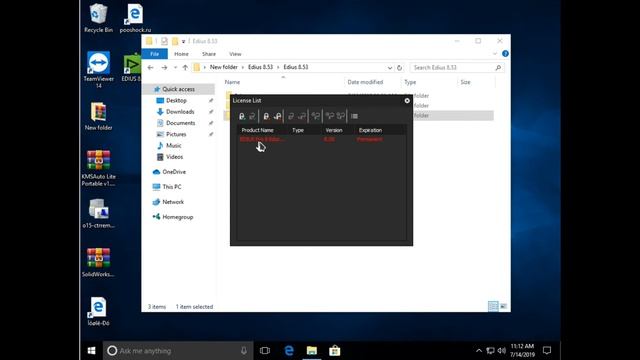The width and height of the screenshot is (640, 360).
Task: Show hidden system tray icons
Action: tap(479, 351)
